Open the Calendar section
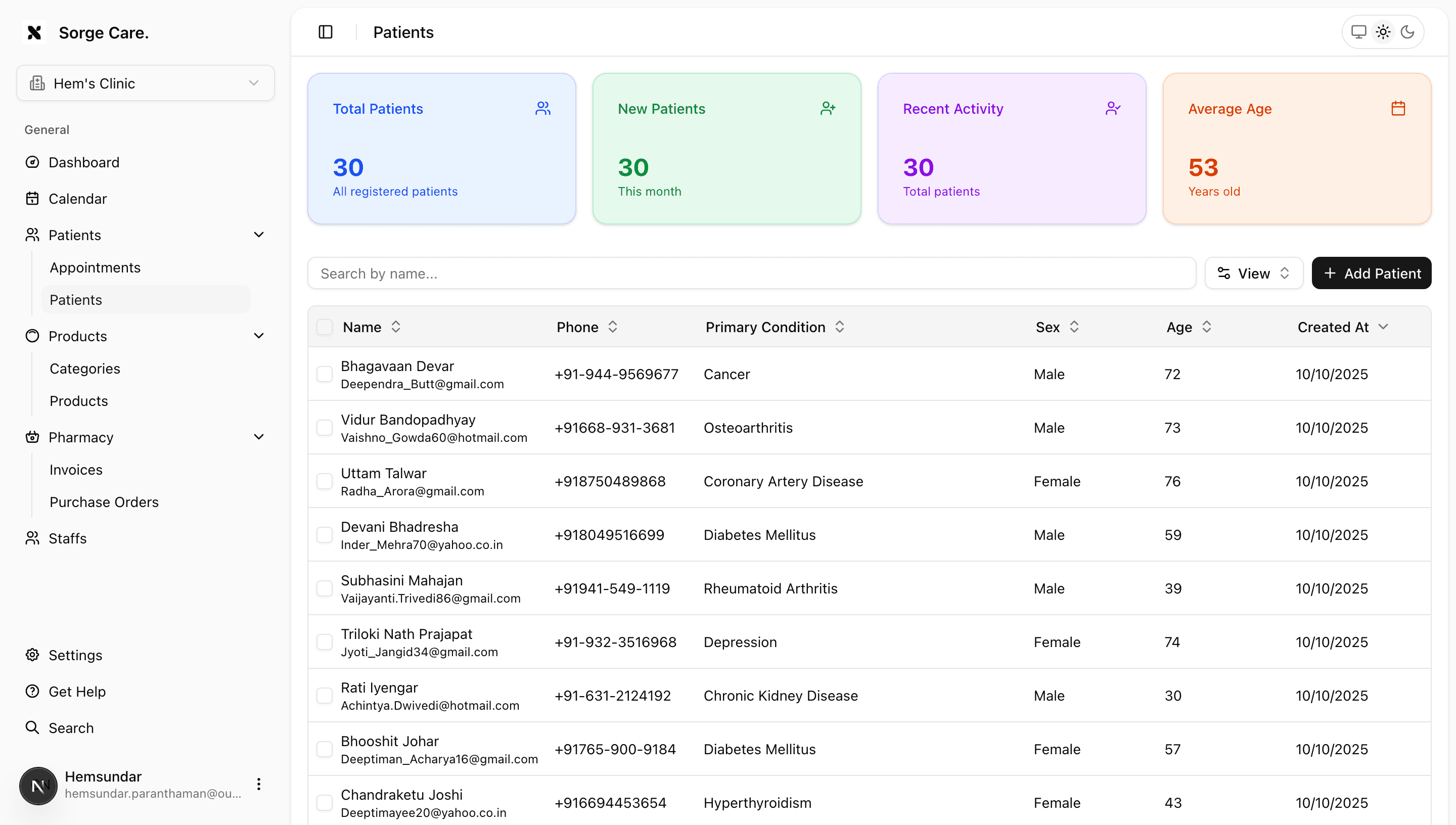 click(78, 198)
